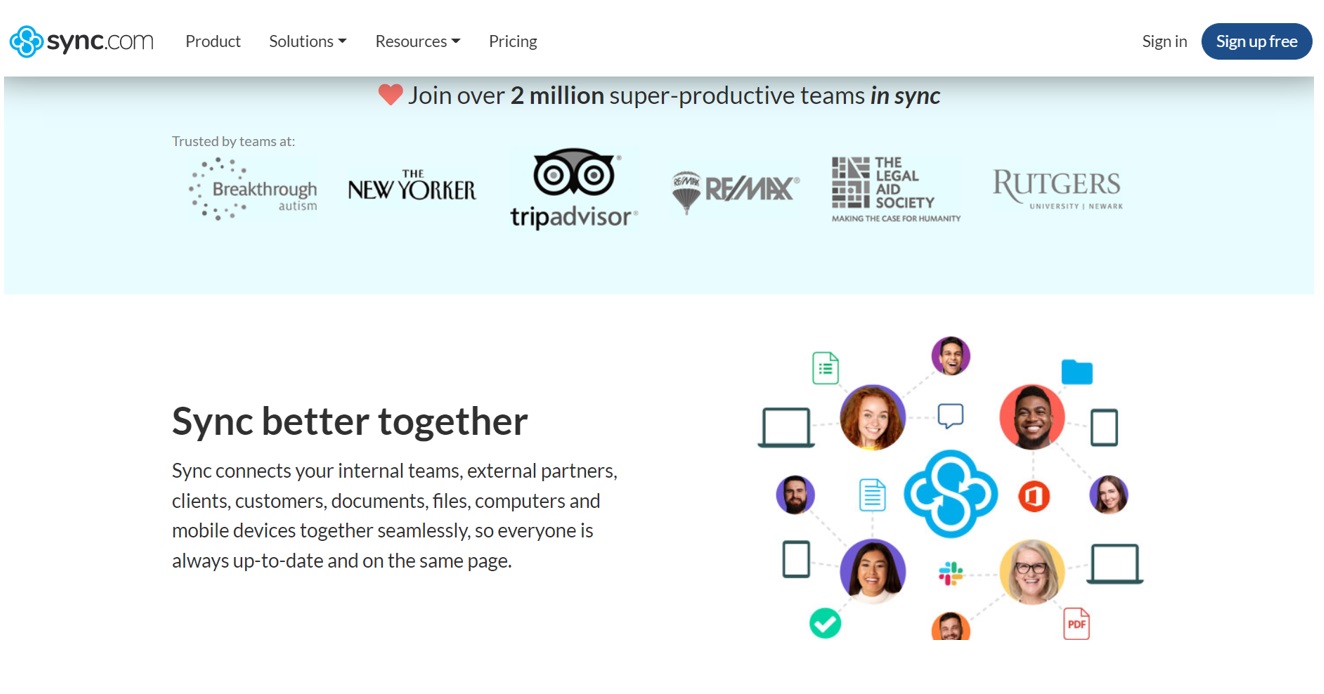Click the tripadvisor owl logo
1324x694 pixels.
click(x=574, y=189)
